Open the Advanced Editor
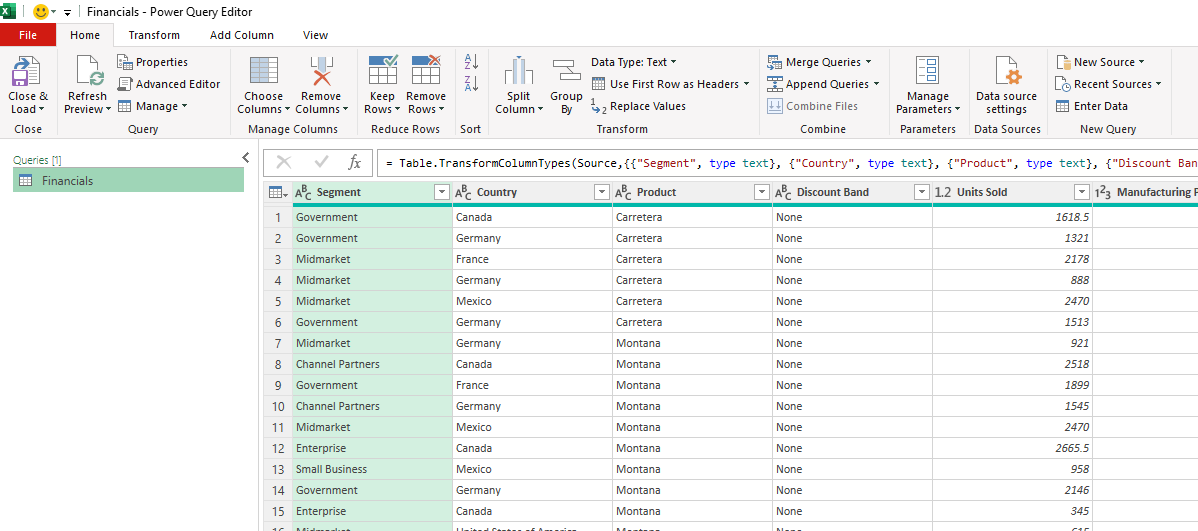 [169, 84]
